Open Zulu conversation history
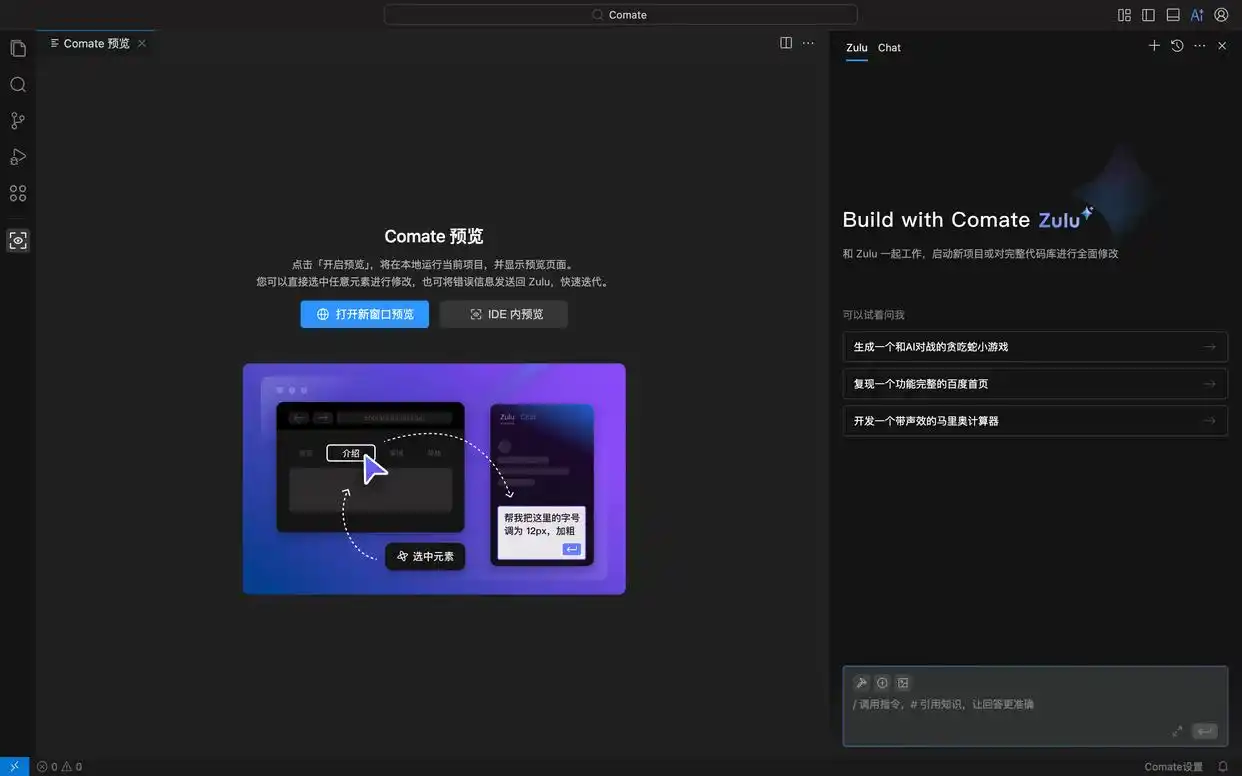 [1176, 45]
